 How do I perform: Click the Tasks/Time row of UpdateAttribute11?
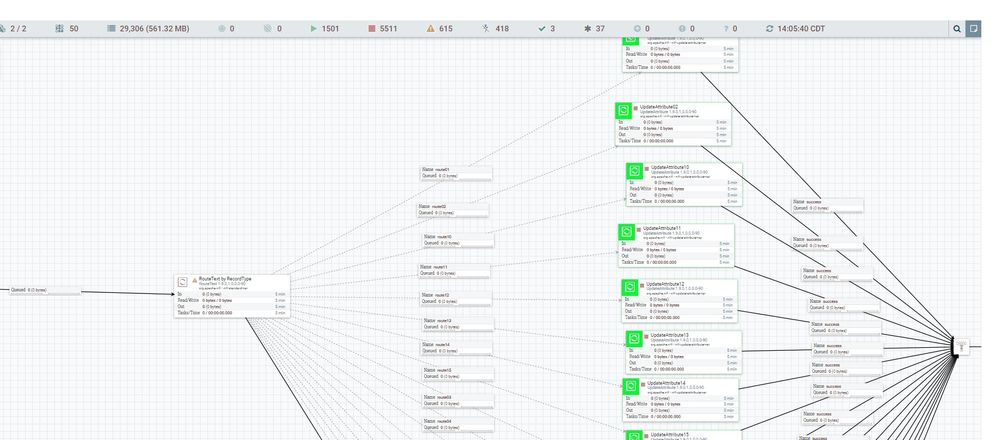[x=676, y=262]
